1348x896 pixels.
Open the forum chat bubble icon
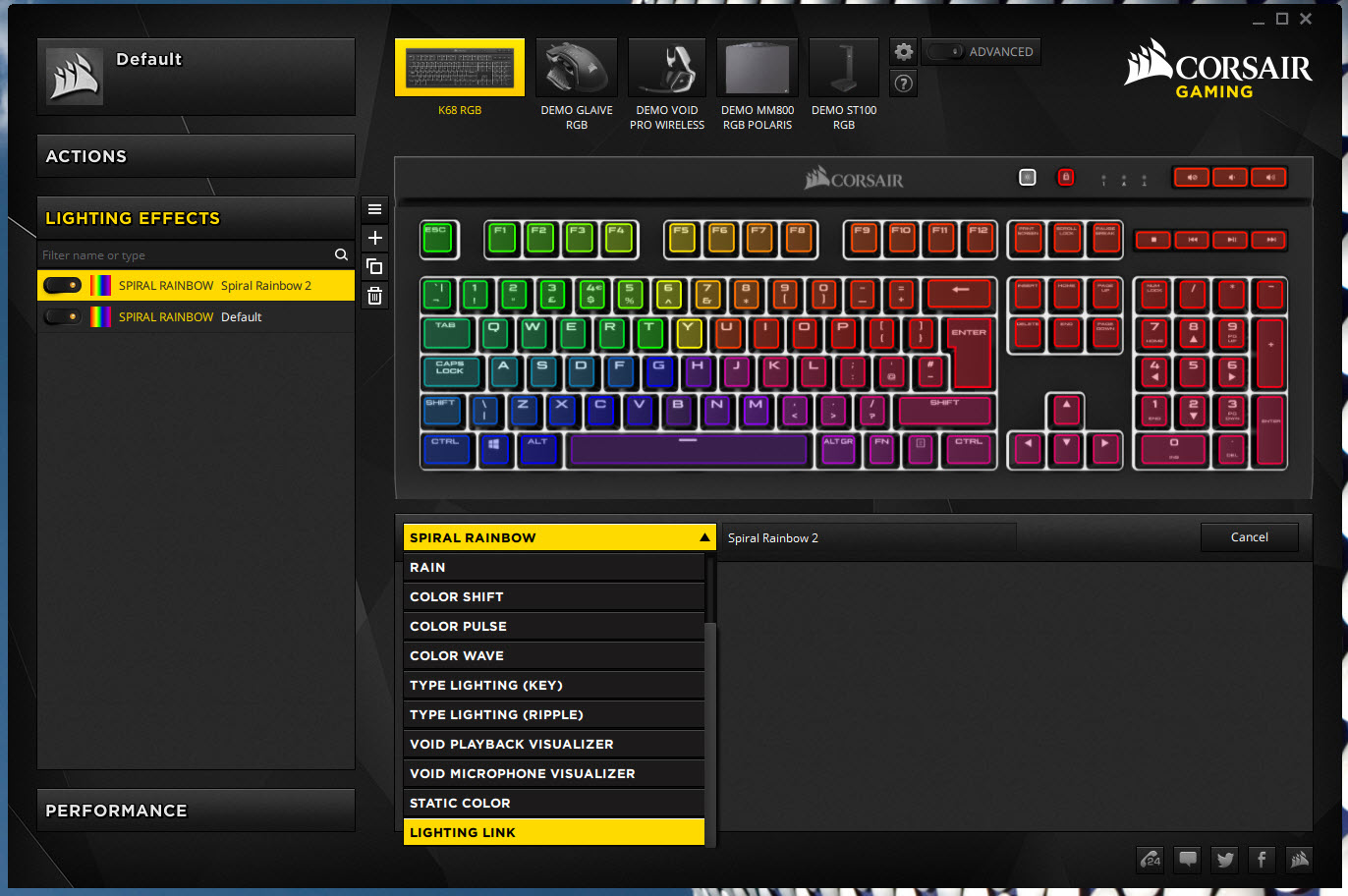click(1188, 860)
